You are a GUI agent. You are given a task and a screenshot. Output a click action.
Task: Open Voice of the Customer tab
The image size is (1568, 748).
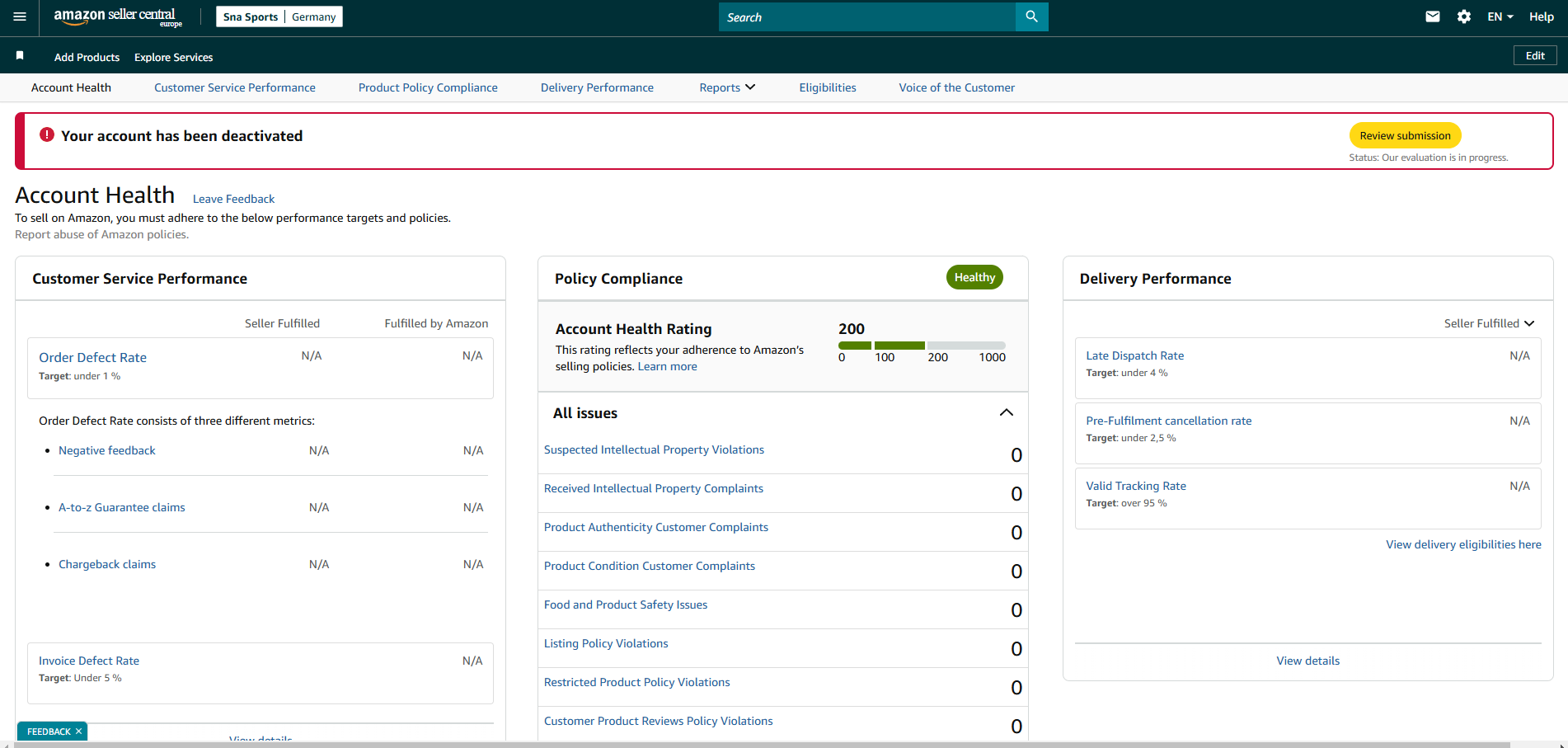point(956,87)
